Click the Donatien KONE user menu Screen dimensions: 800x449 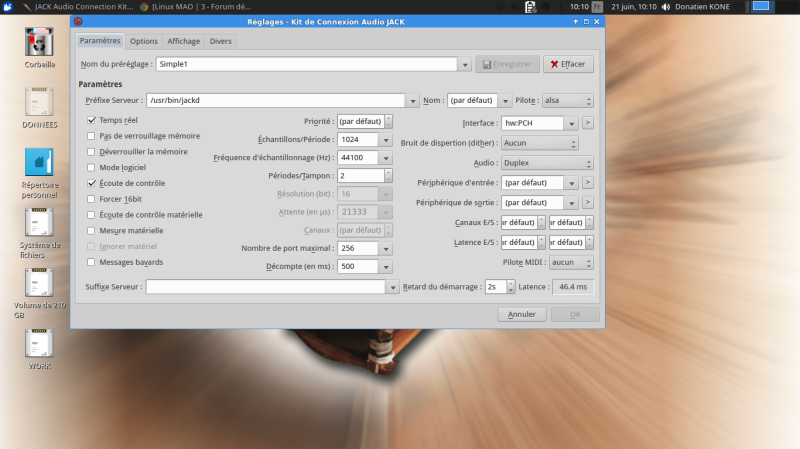pyautogui.click(x=703, y=7)
